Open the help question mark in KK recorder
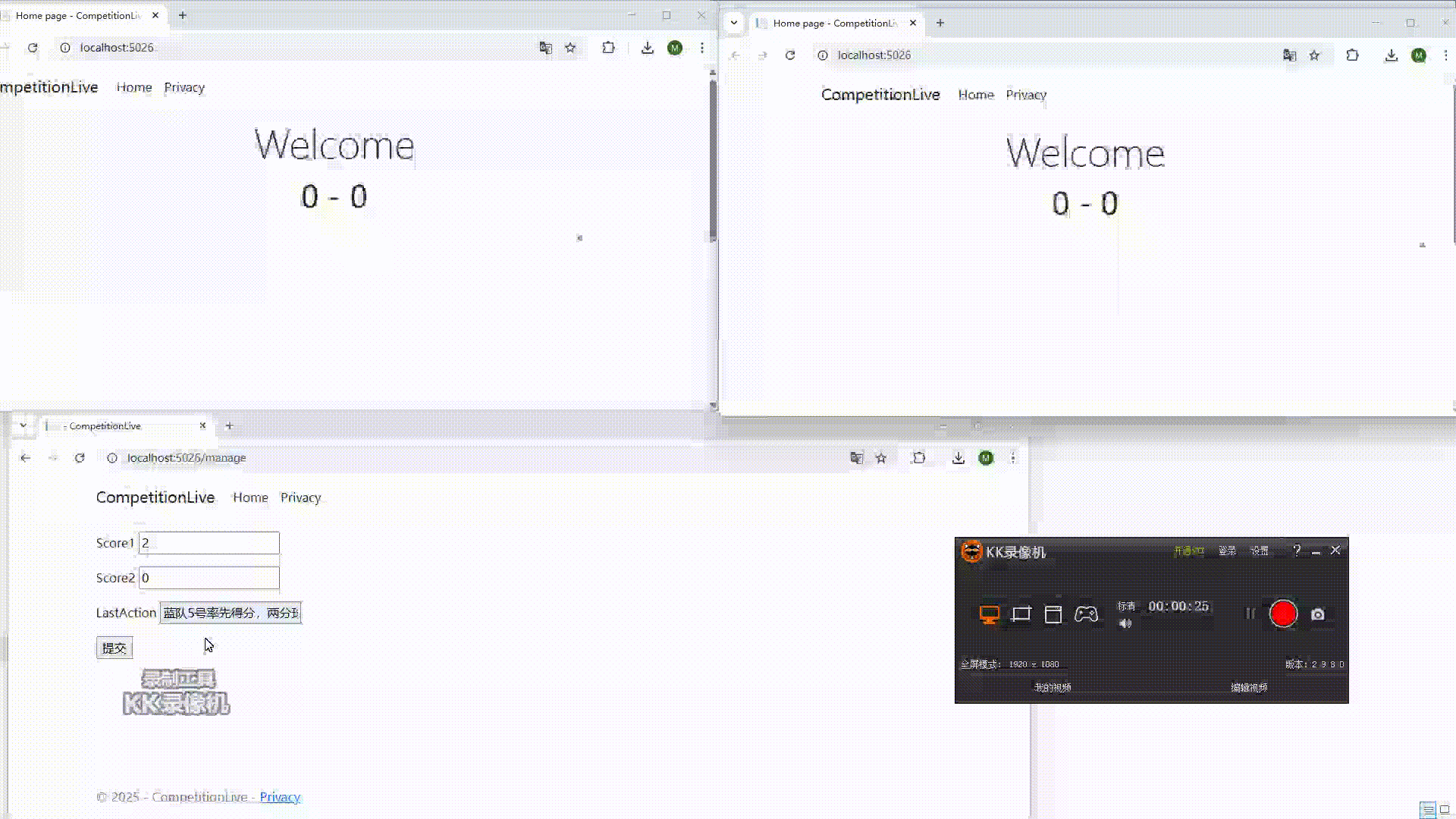This screenshot has height=819, width=1456. pos(1297,551)
